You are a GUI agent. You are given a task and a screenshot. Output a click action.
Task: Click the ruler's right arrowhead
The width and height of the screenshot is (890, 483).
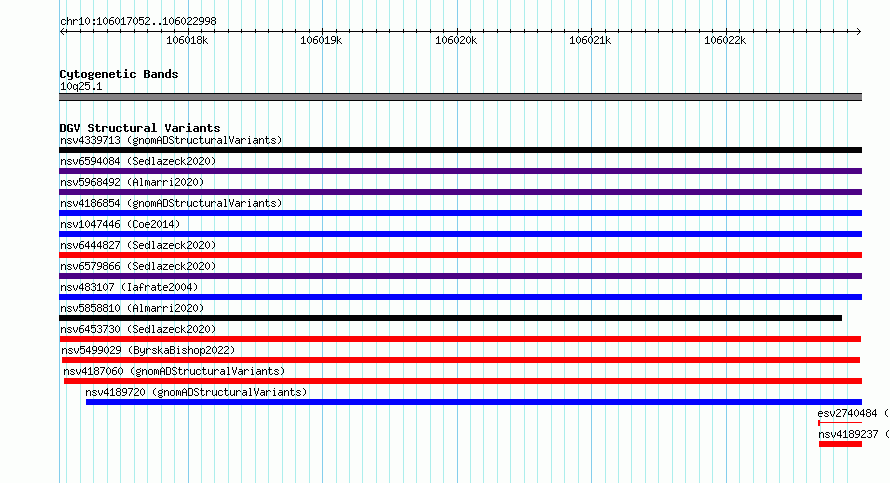click(859, 32)
